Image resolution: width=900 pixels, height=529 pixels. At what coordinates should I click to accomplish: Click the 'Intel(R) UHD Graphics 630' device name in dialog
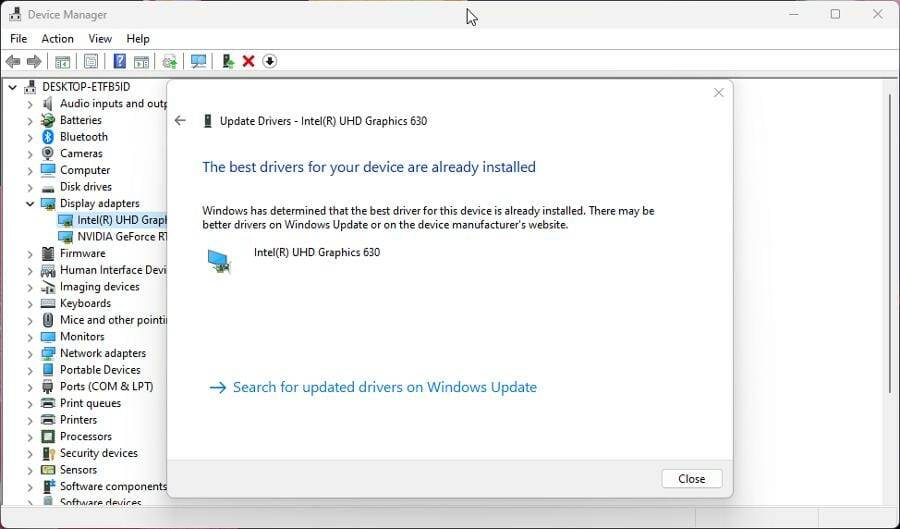(317, 252)
